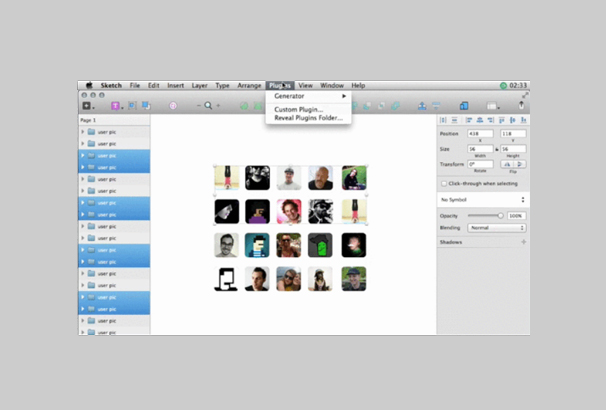Enable Click-through when selecting checkbox
The image size is (606, 410).
[444, 183]
